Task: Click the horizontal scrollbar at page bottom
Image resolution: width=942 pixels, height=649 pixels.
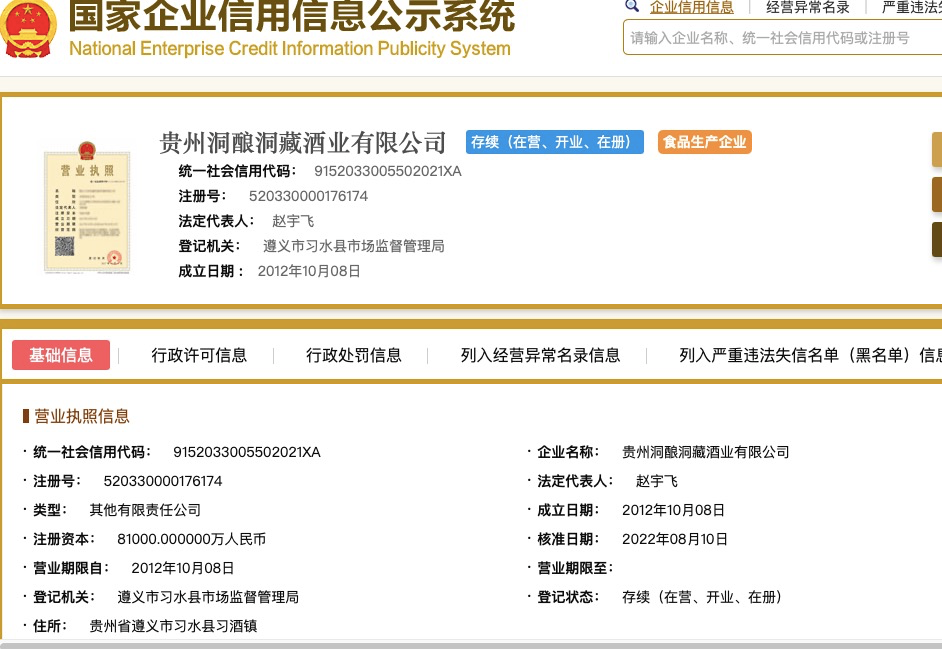Action: (x=470, y=644)
